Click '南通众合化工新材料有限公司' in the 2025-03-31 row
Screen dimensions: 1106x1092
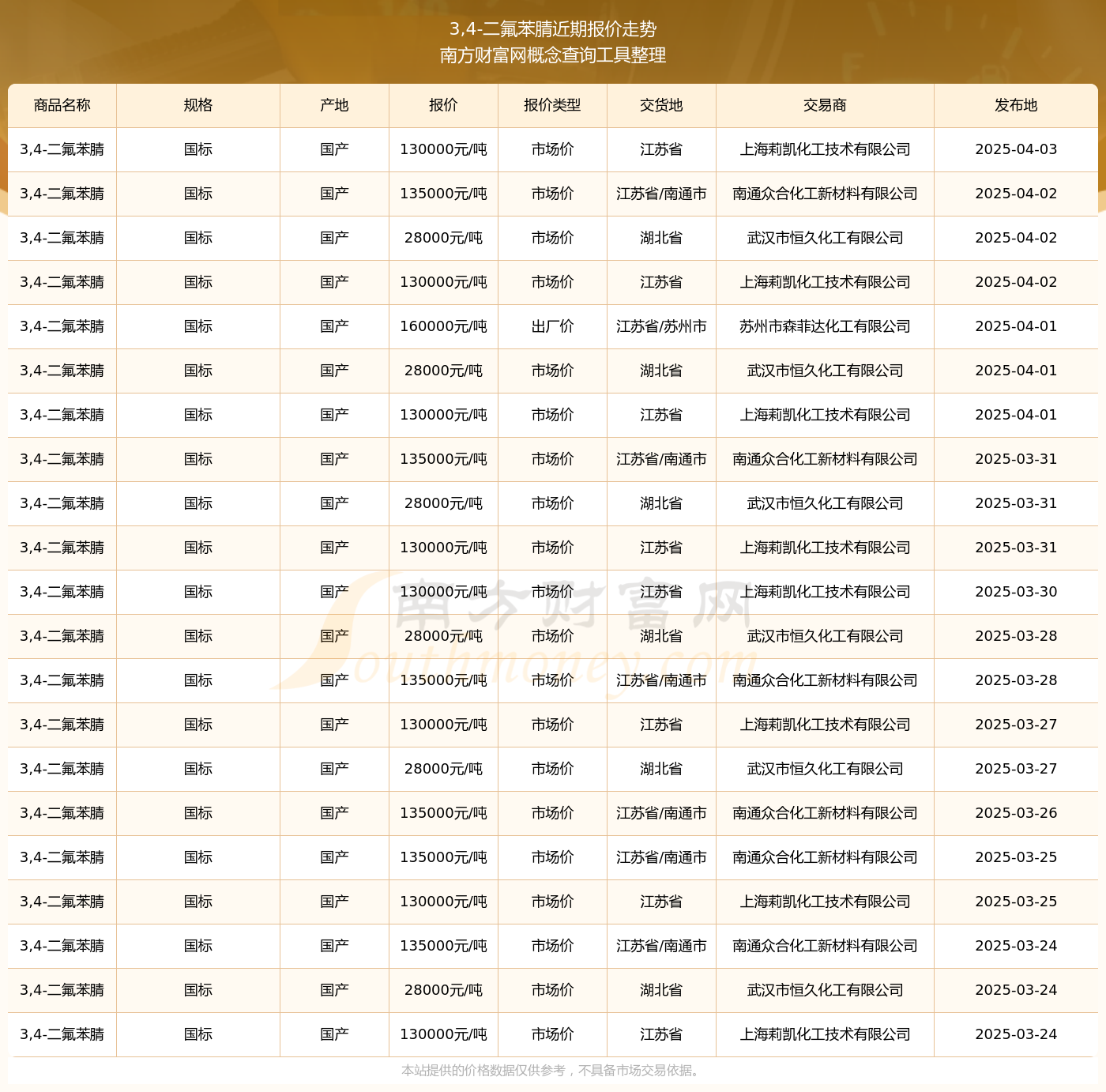[x=825, y=459]
